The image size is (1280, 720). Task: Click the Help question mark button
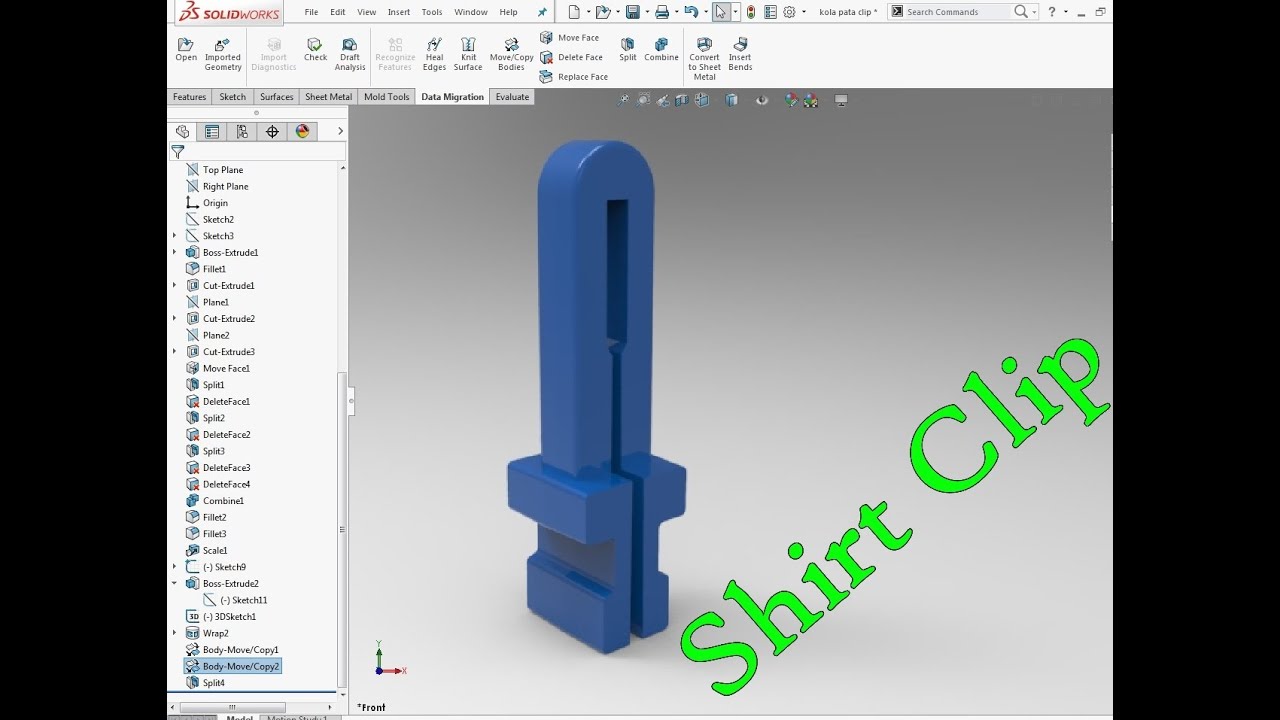(1052, 12)
